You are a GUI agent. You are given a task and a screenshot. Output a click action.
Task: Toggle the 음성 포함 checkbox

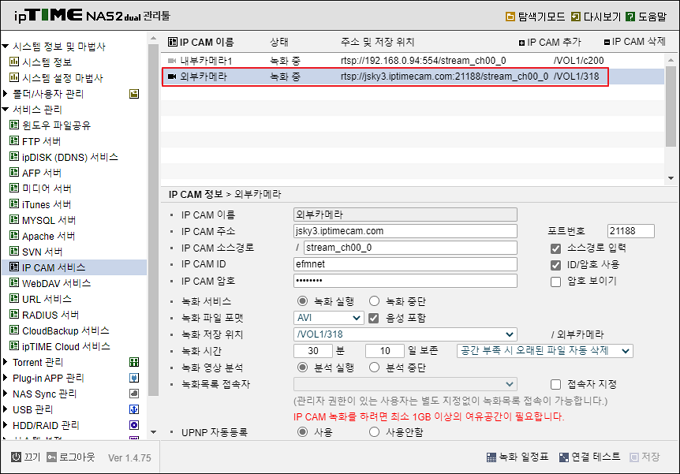click(373, 318)
